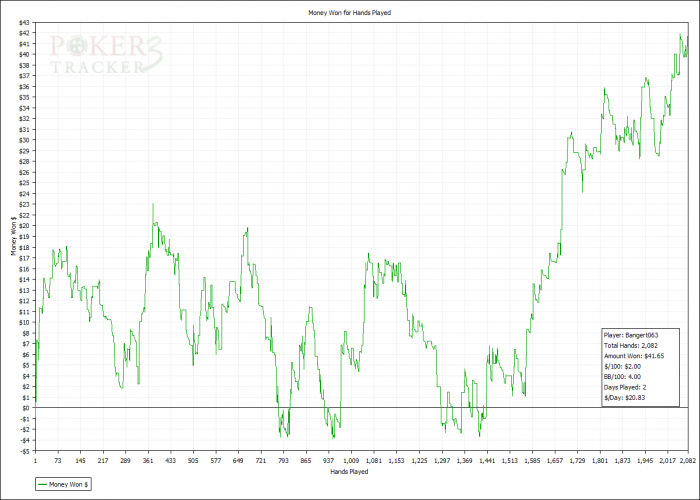Click the '$20' y-axis tick label
The image size is (700, 500).
(24, 226)
